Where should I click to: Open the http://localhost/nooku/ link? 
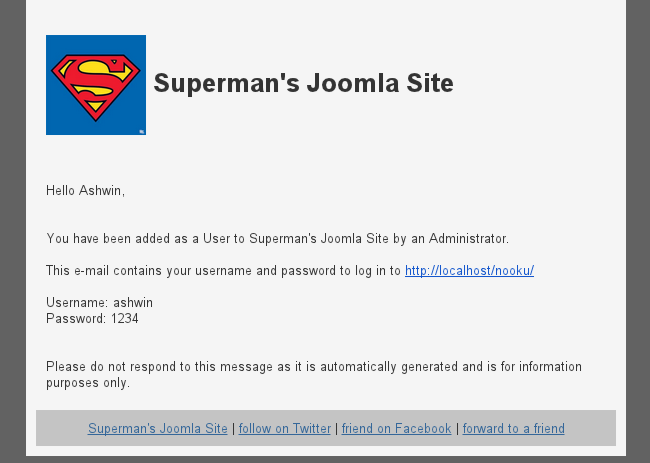(469, 271)
